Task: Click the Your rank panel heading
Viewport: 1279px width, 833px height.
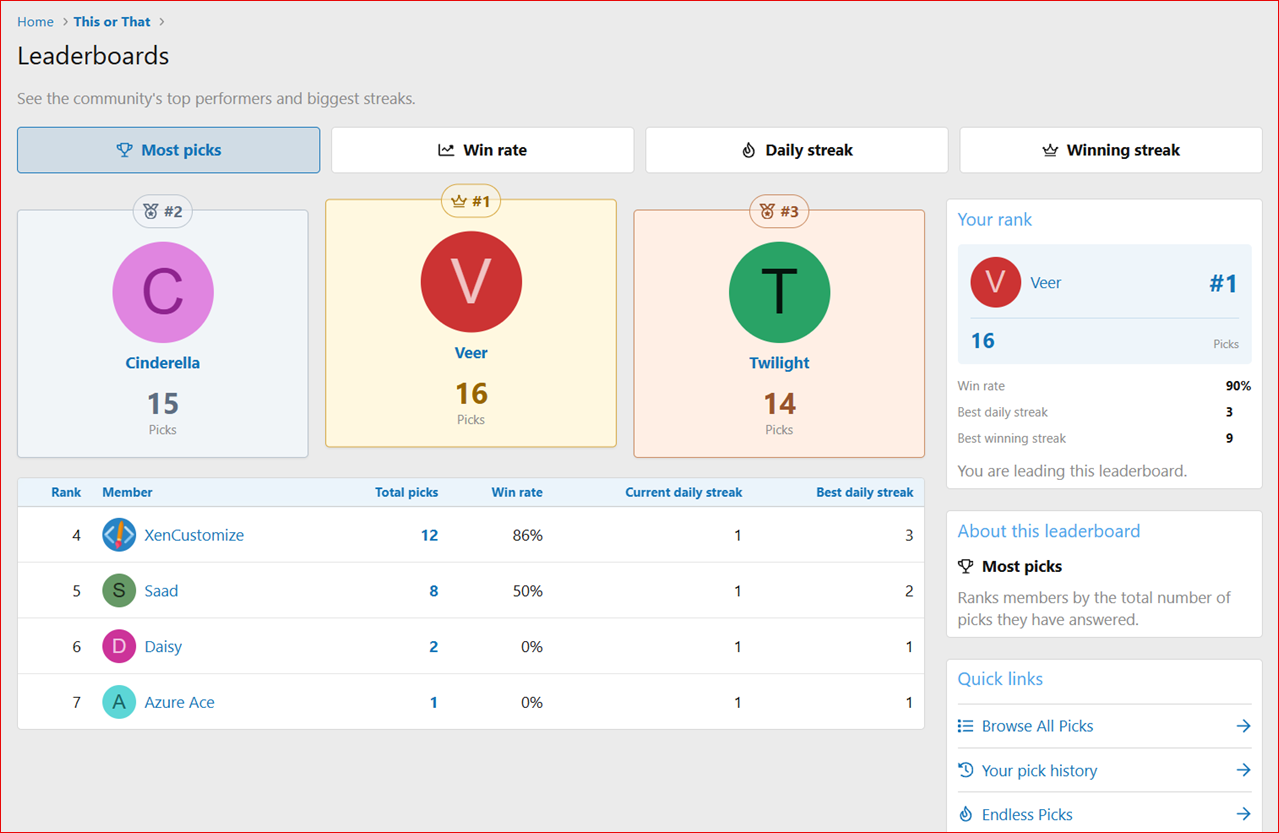Action: point(995,219)
